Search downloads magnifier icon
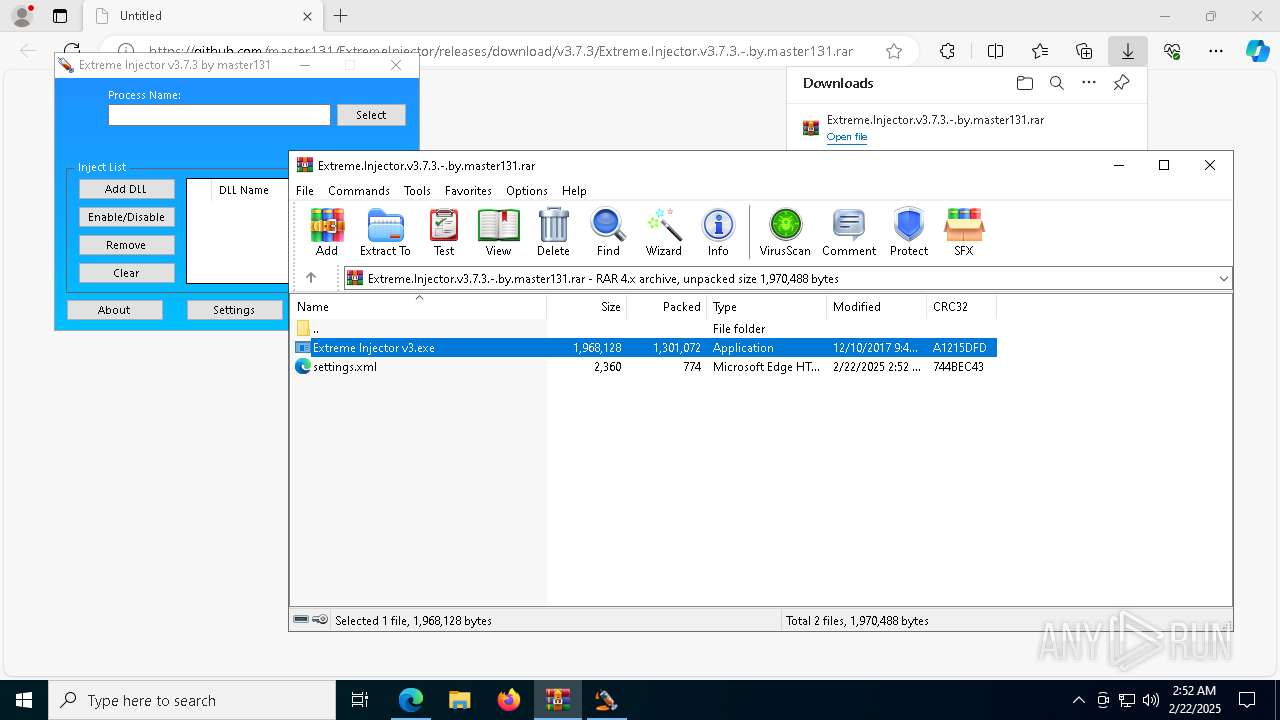The width and height of the screenshot is (1280, 720). click(1056, 83)
